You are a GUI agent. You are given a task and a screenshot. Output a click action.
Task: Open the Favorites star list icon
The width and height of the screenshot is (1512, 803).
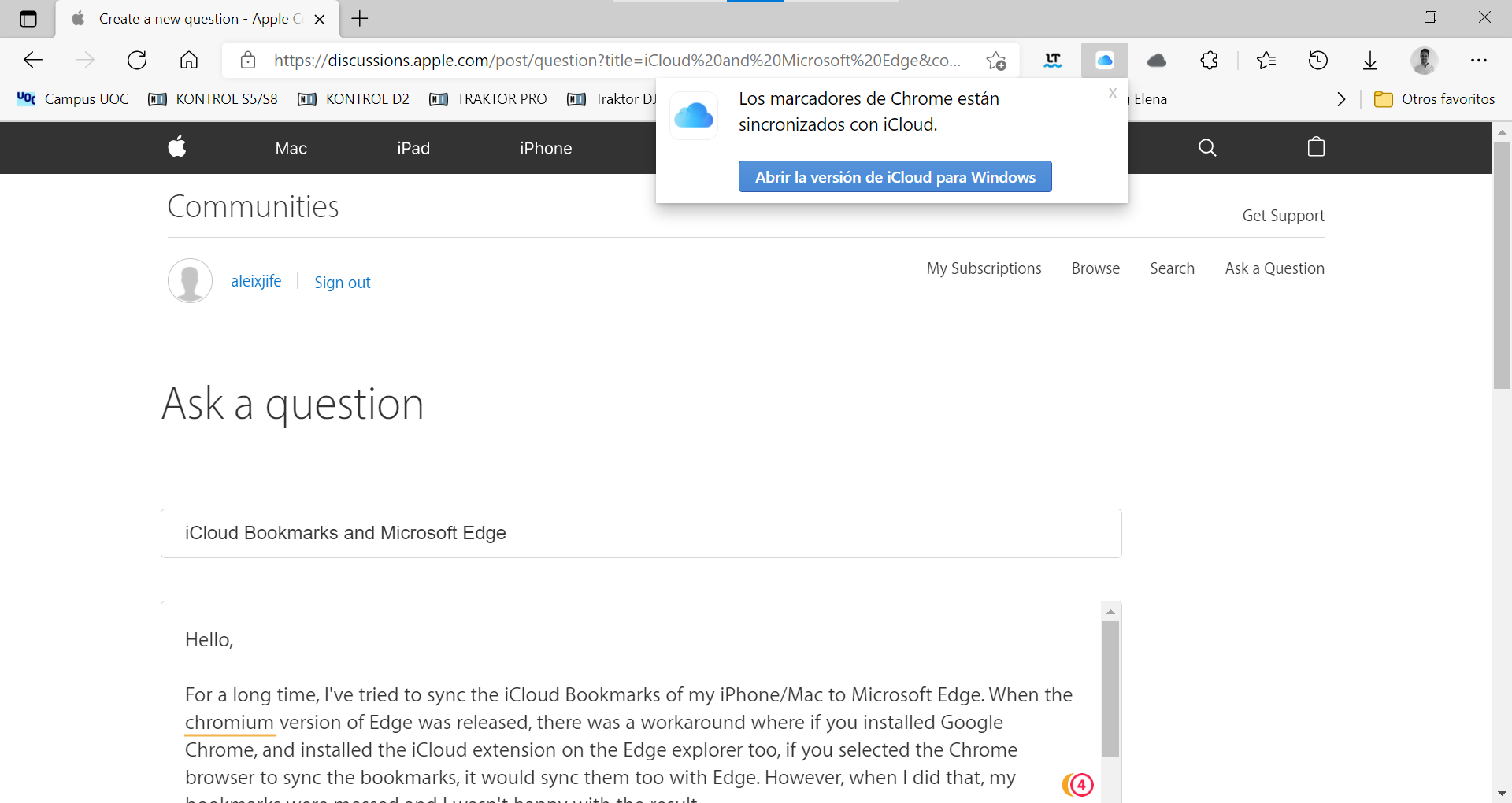1266,61
